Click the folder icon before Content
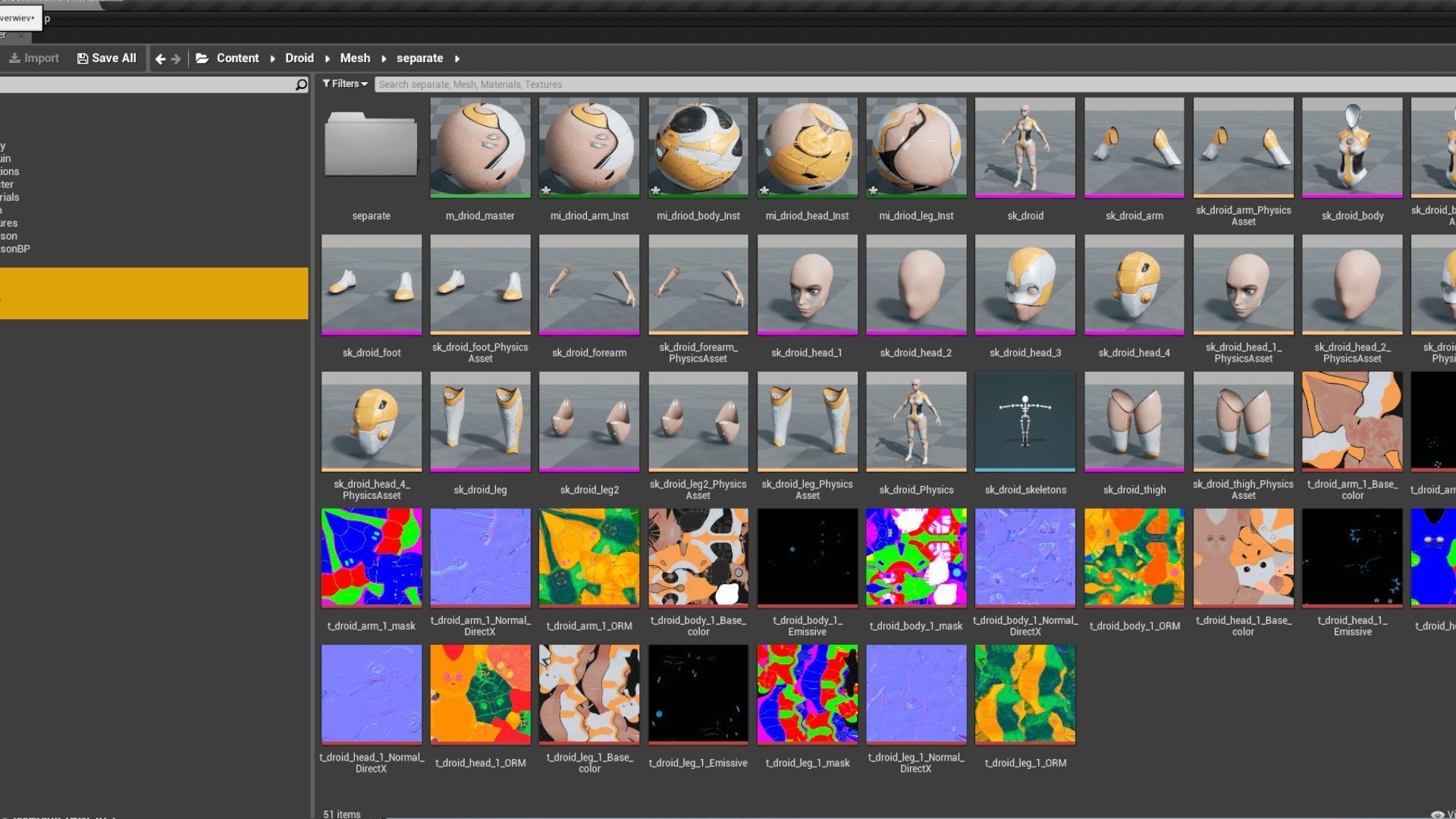1456x819 pixels. tap(202, 58)
